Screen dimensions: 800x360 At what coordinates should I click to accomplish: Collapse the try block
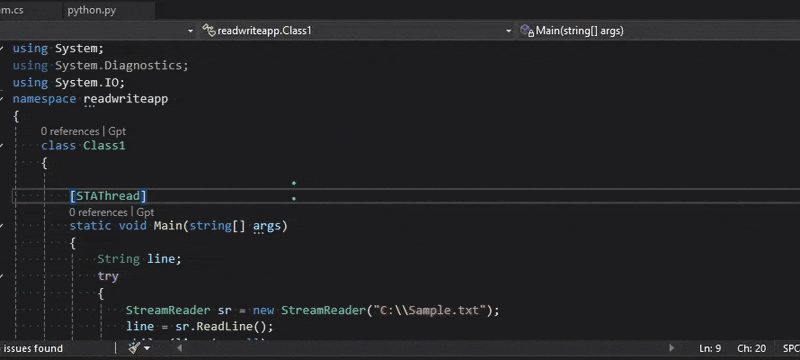(2, 276)
